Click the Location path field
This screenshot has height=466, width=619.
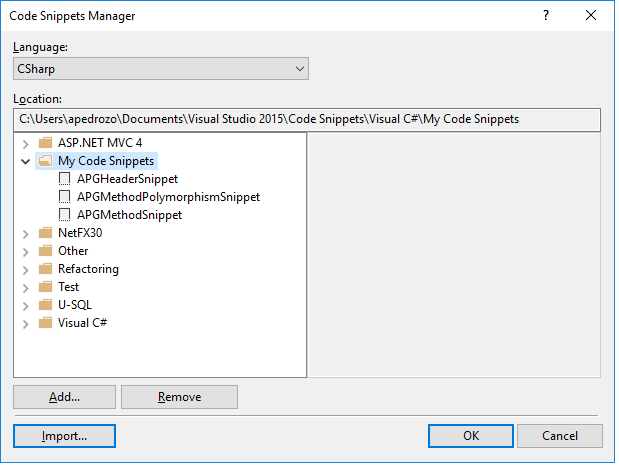point(307,120)
